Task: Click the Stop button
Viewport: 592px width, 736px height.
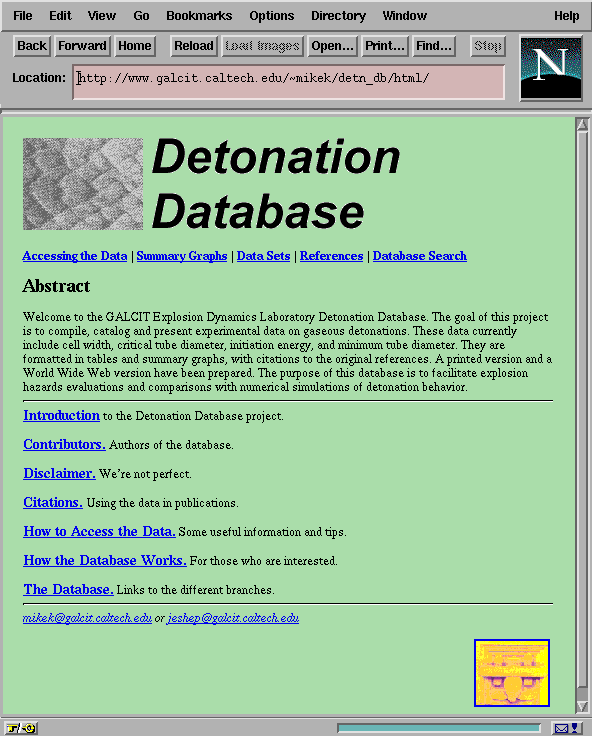Action: (x=488, y=46)
